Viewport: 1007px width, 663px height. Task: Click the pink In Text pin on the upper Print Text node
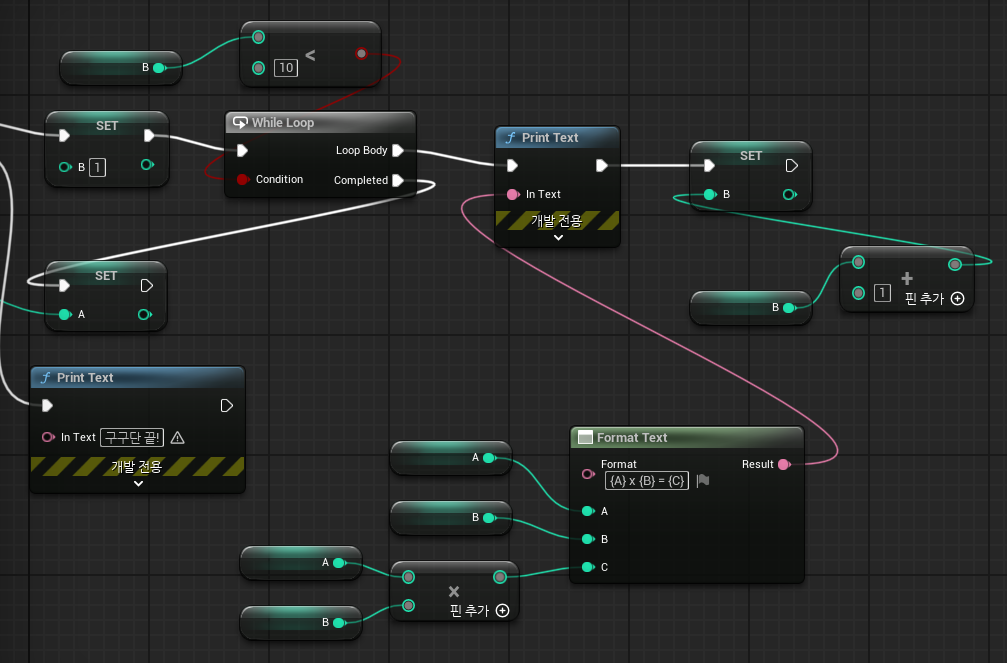point(513,194)
